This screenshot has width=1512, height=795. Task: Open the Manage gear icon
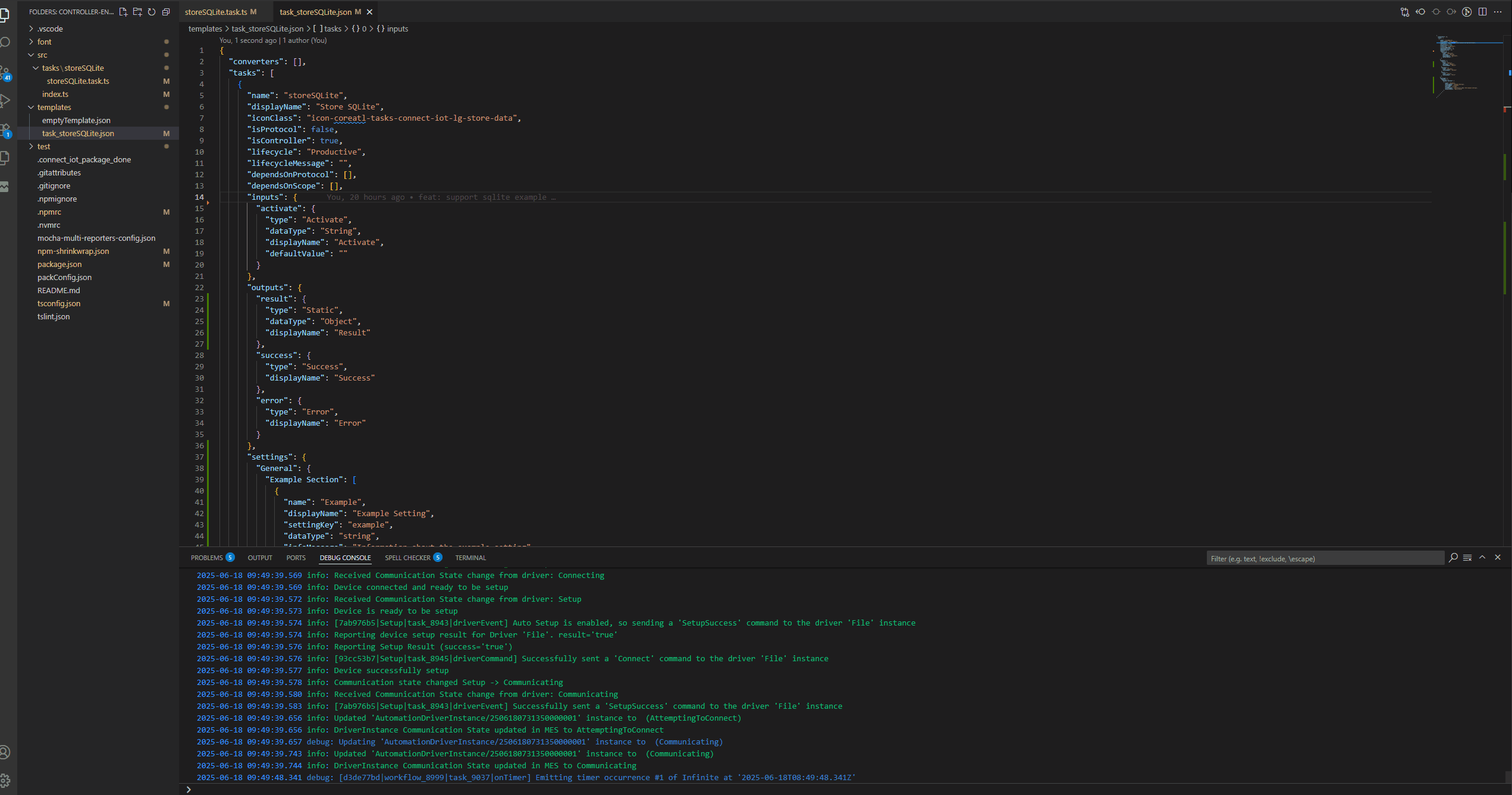pyautogui.click(x=5, y=780)
